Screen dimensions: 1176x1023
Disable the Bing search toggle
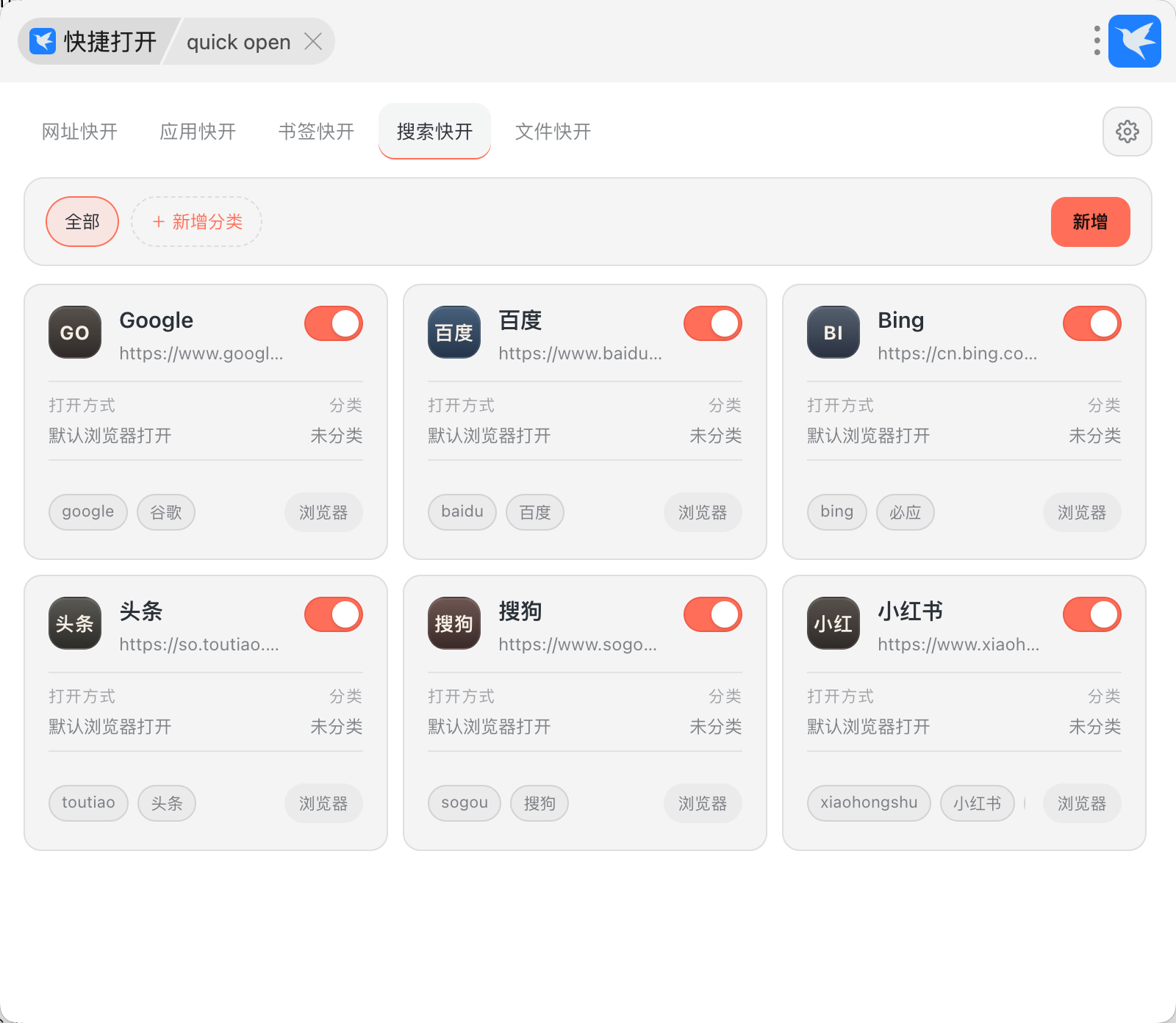1092,323
